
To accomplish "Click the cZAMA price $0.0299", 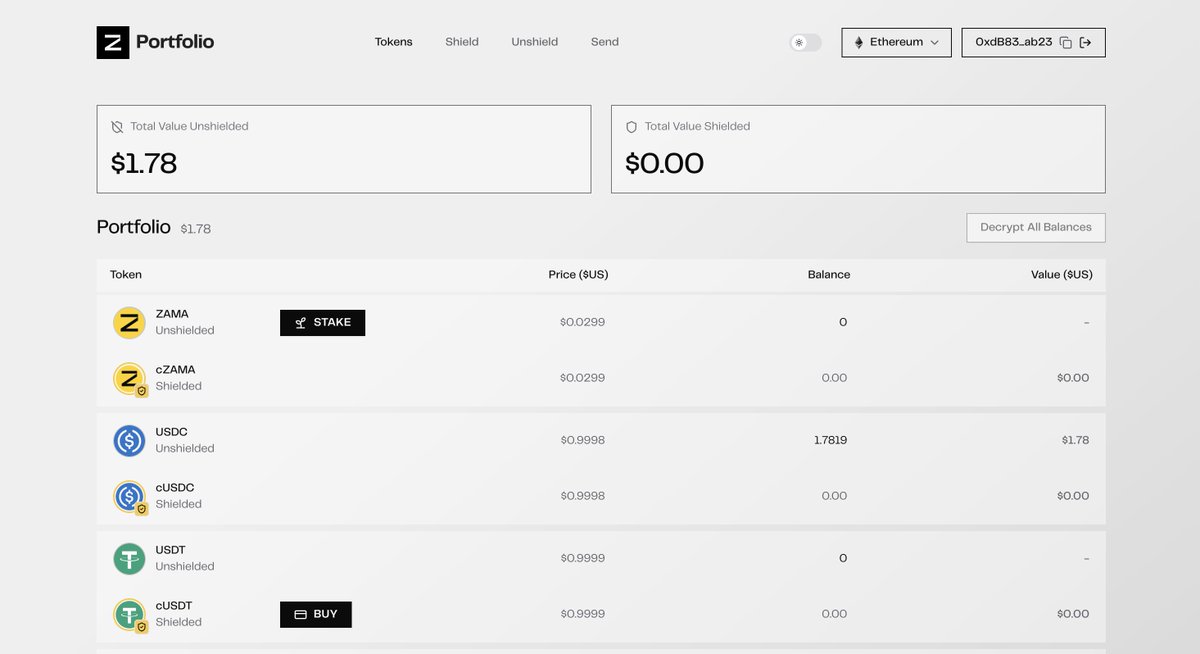I will 582,378.
